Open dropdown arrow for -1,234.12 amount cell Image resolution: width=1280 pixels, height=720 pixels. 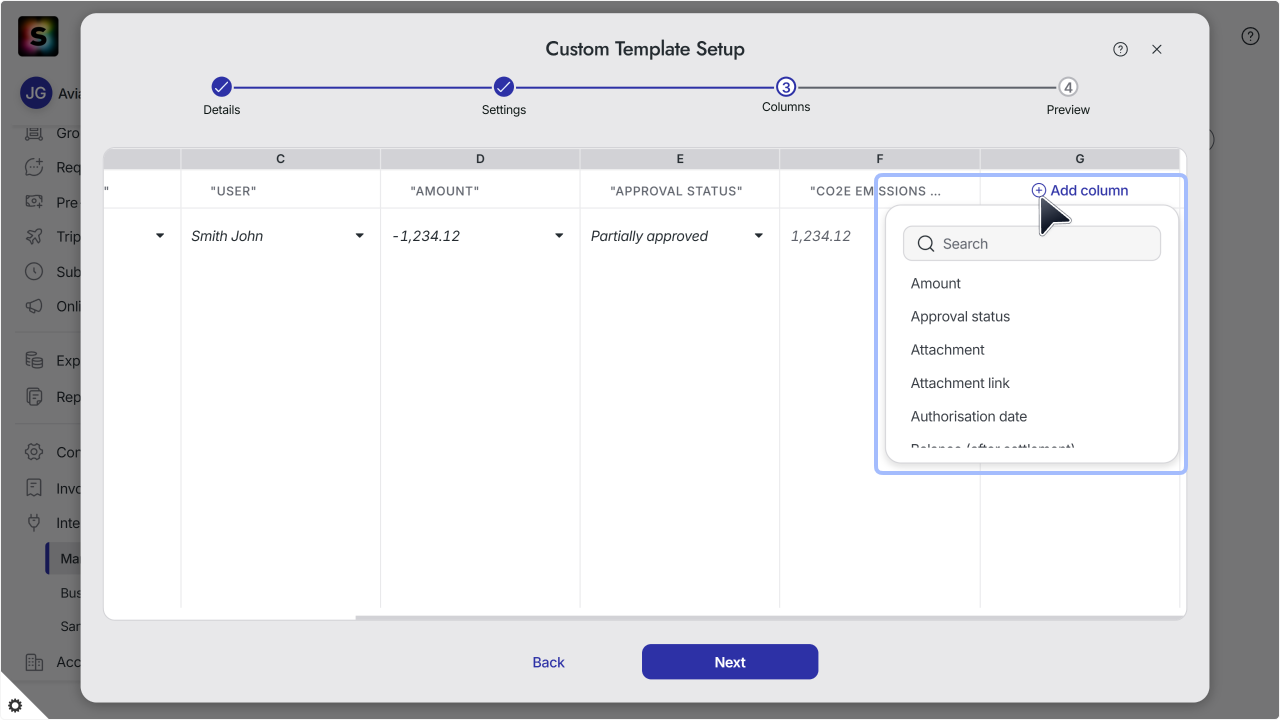(x=559, y=236)
